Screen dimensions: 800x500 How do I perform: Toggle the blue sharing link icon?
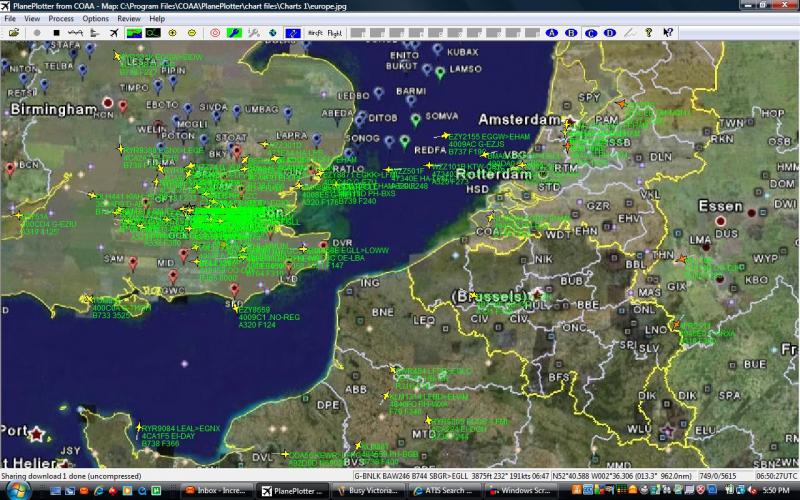[293, 33]
